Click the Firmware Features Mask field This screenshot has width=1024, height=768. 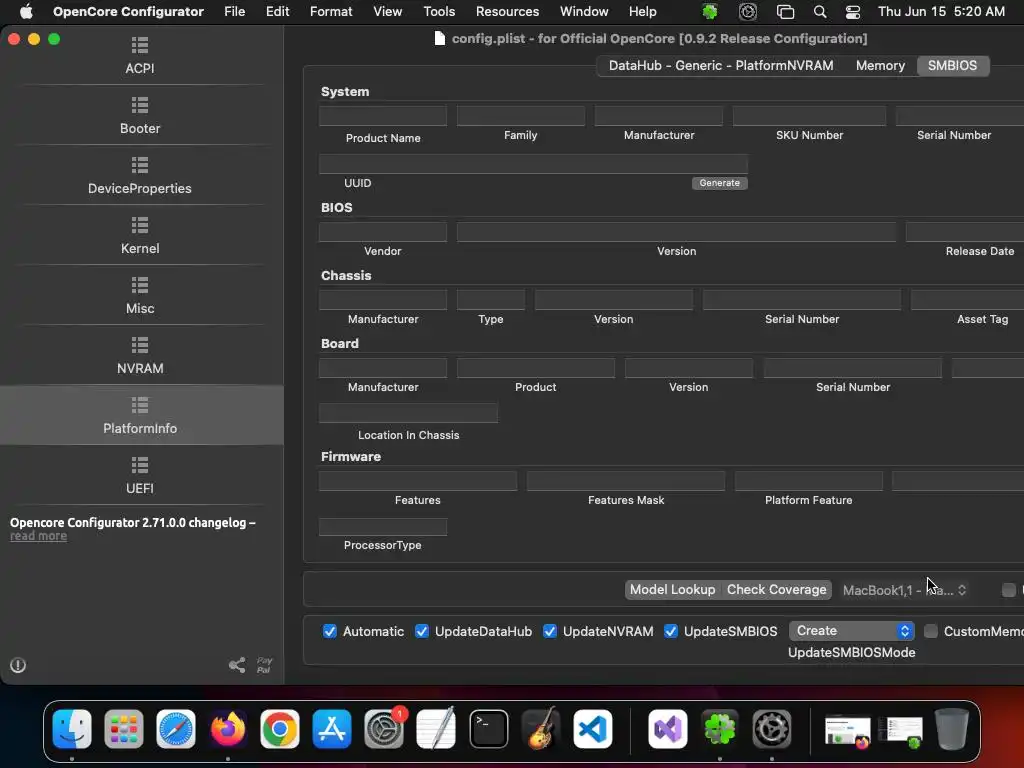pyautogui.click(x=626, y=481)
